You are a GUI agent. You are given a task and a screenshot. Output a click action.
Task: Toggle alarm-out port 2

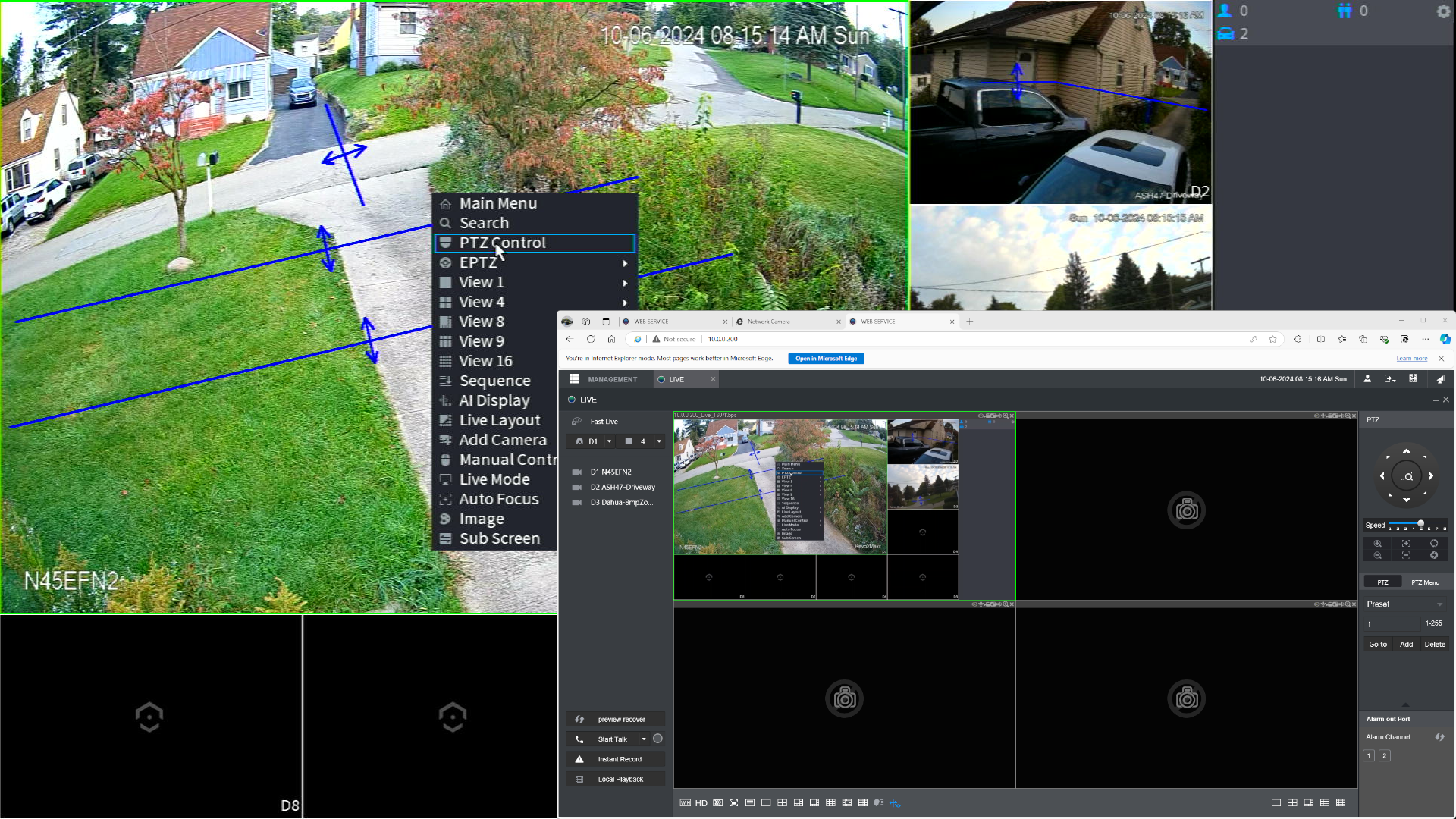(x=1385, y=756)
